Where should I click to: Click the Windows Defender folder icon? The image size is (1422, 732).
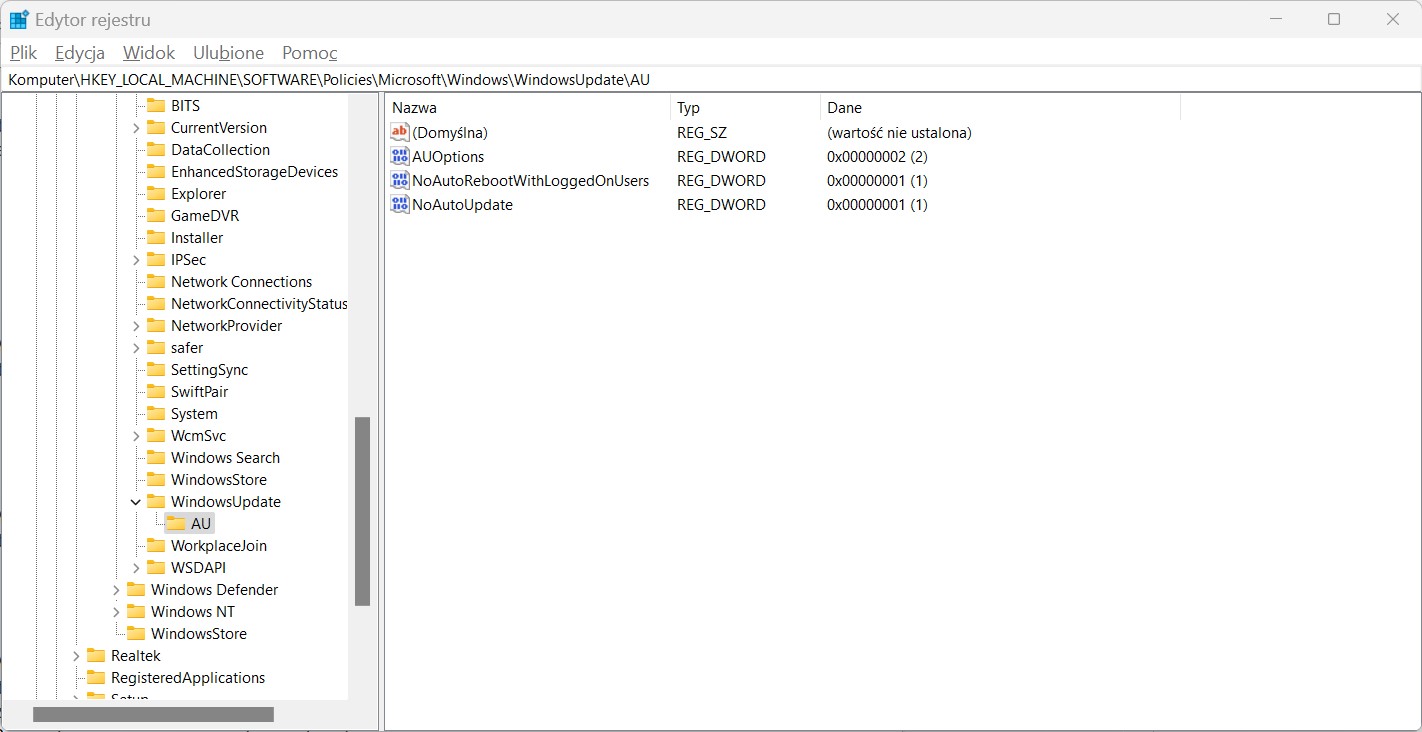pyautogui.click(x=136, y=589)
